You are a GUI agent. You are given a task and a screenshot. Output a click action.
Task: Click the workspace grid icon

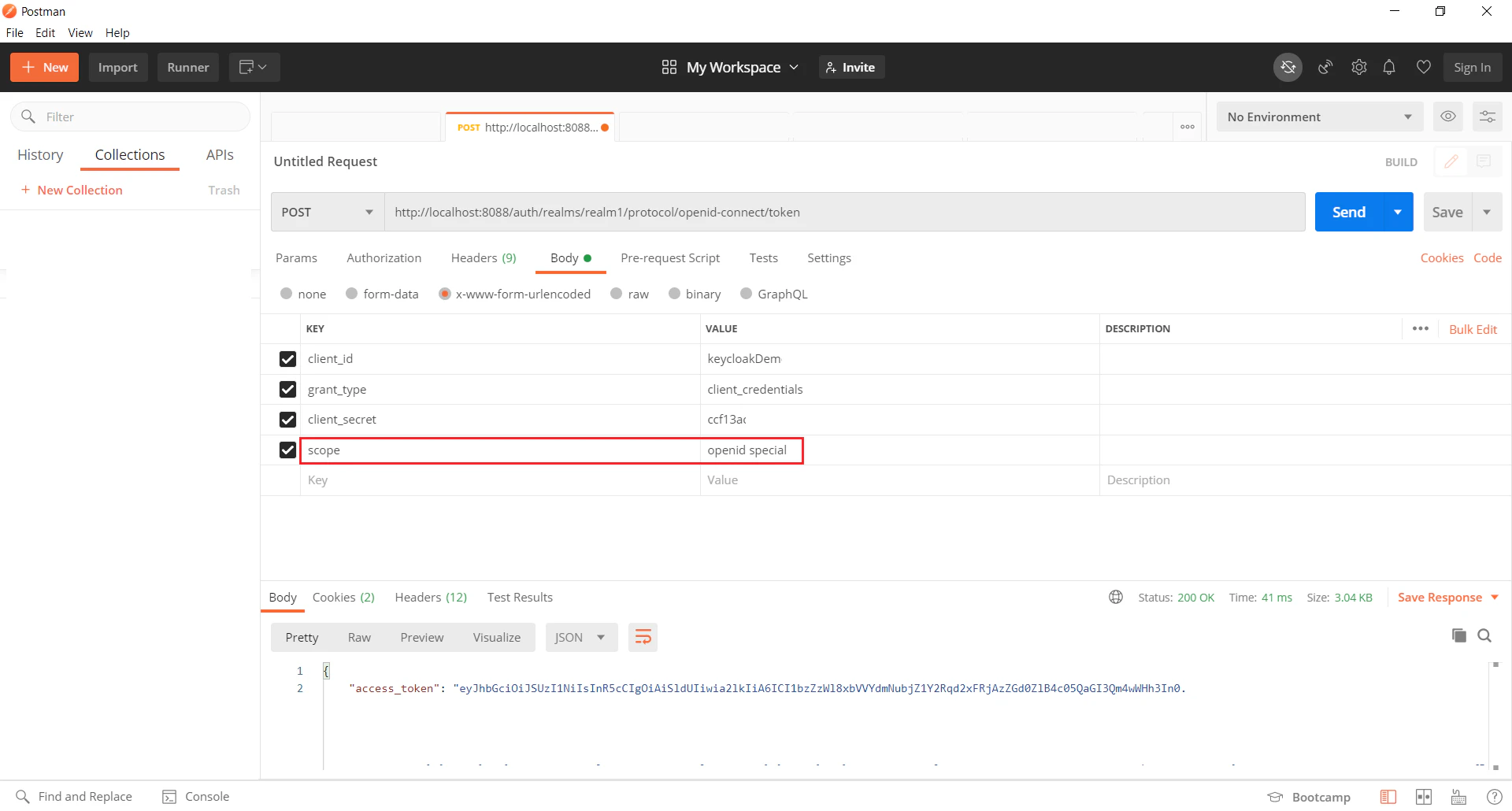(x=669, y=68)
